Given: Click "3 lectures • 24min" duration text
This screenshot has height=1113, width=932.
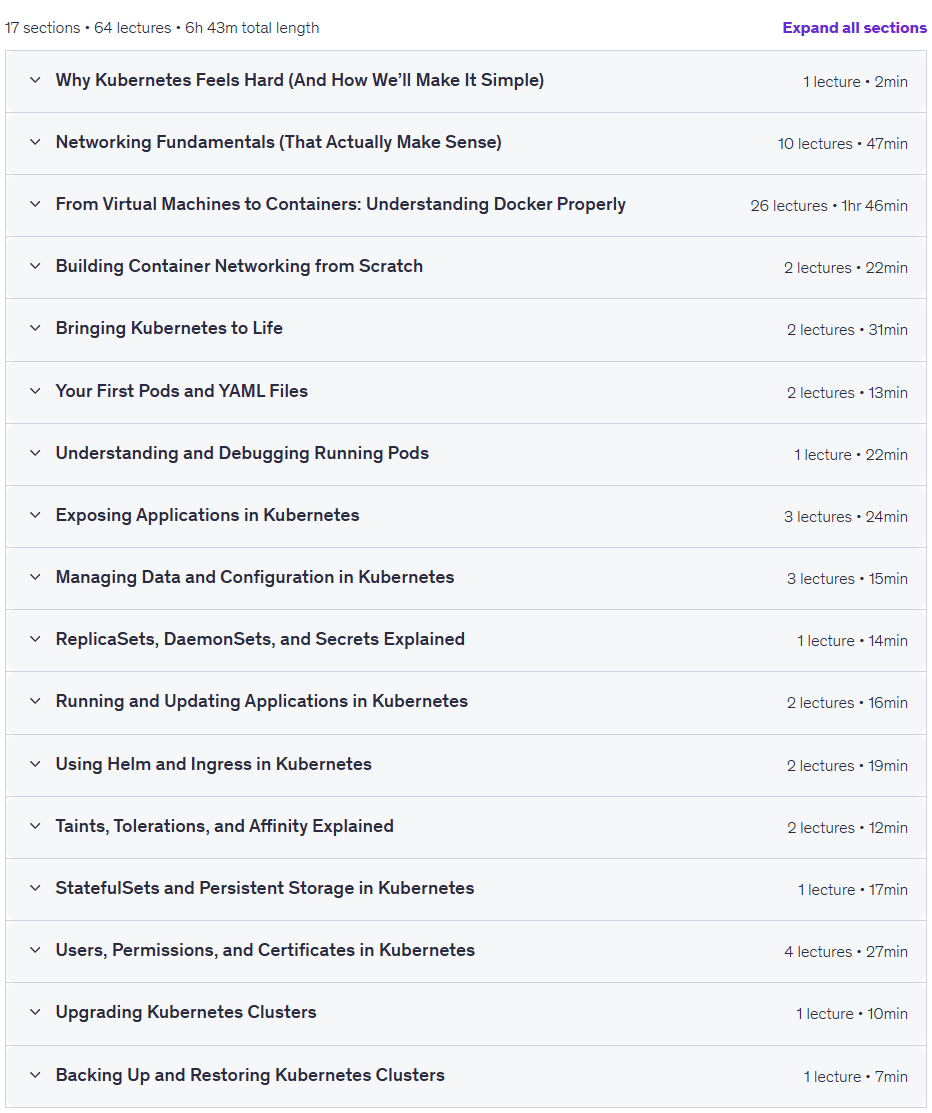Looking at the screenshot, I should click(845, 517).
